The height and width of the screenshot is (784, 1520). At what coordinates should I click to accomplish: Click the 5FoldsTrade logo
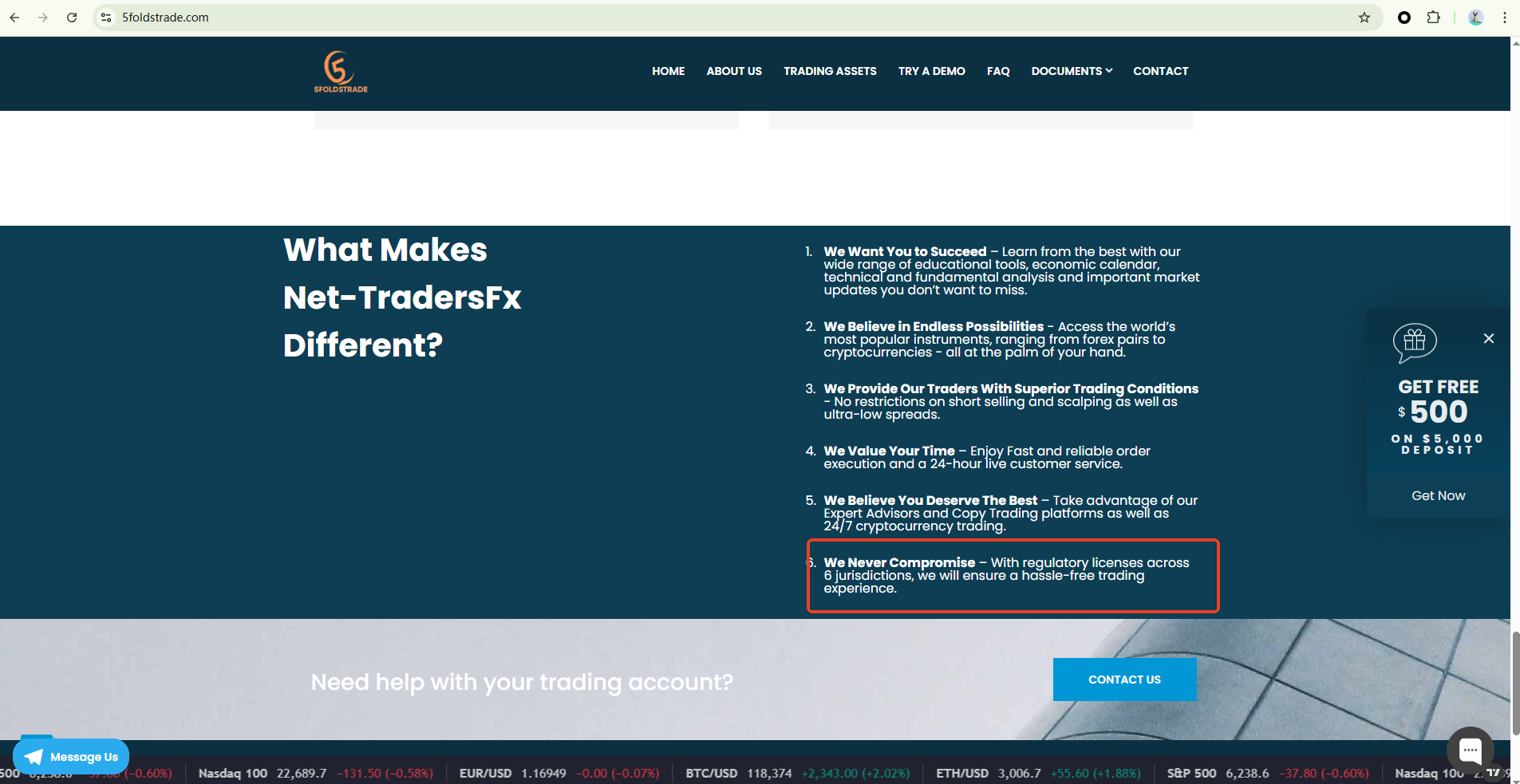341,72
